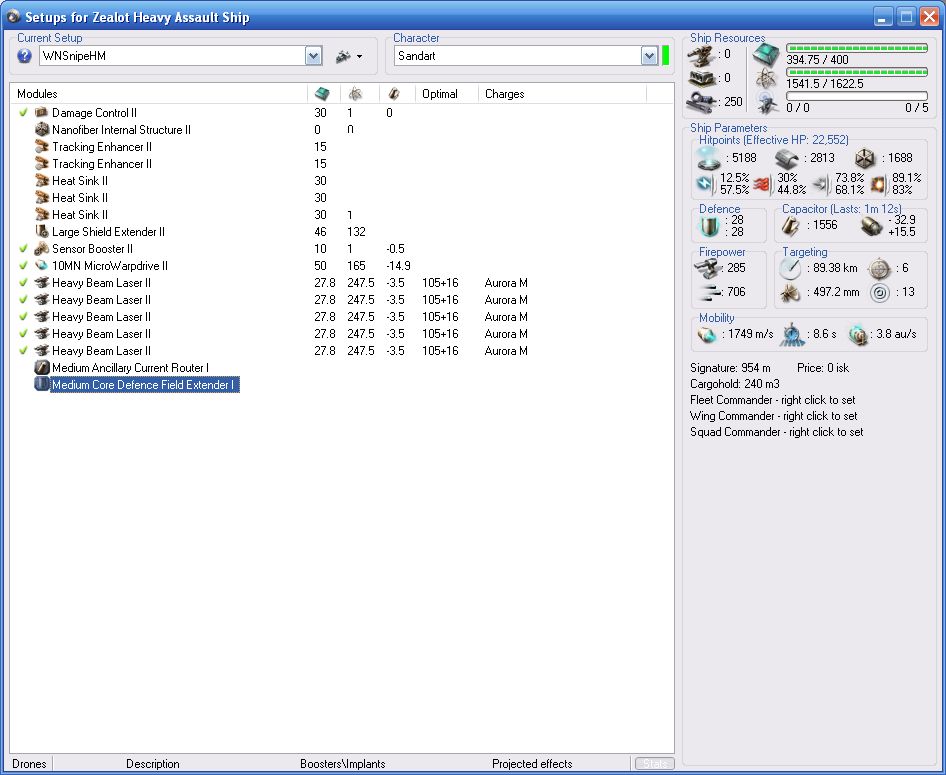Sort by the capacitor column header icon

[394, 93]
